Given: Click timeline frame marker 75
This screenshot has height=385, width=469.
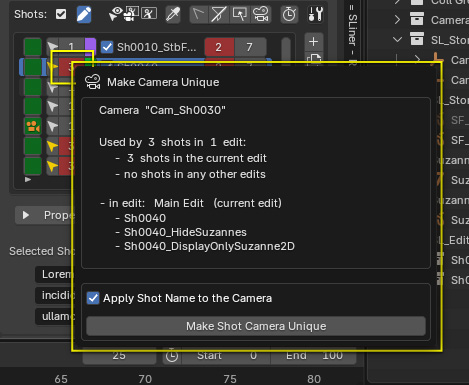Looking at the screenshot, I should click(x=230, y=379).
